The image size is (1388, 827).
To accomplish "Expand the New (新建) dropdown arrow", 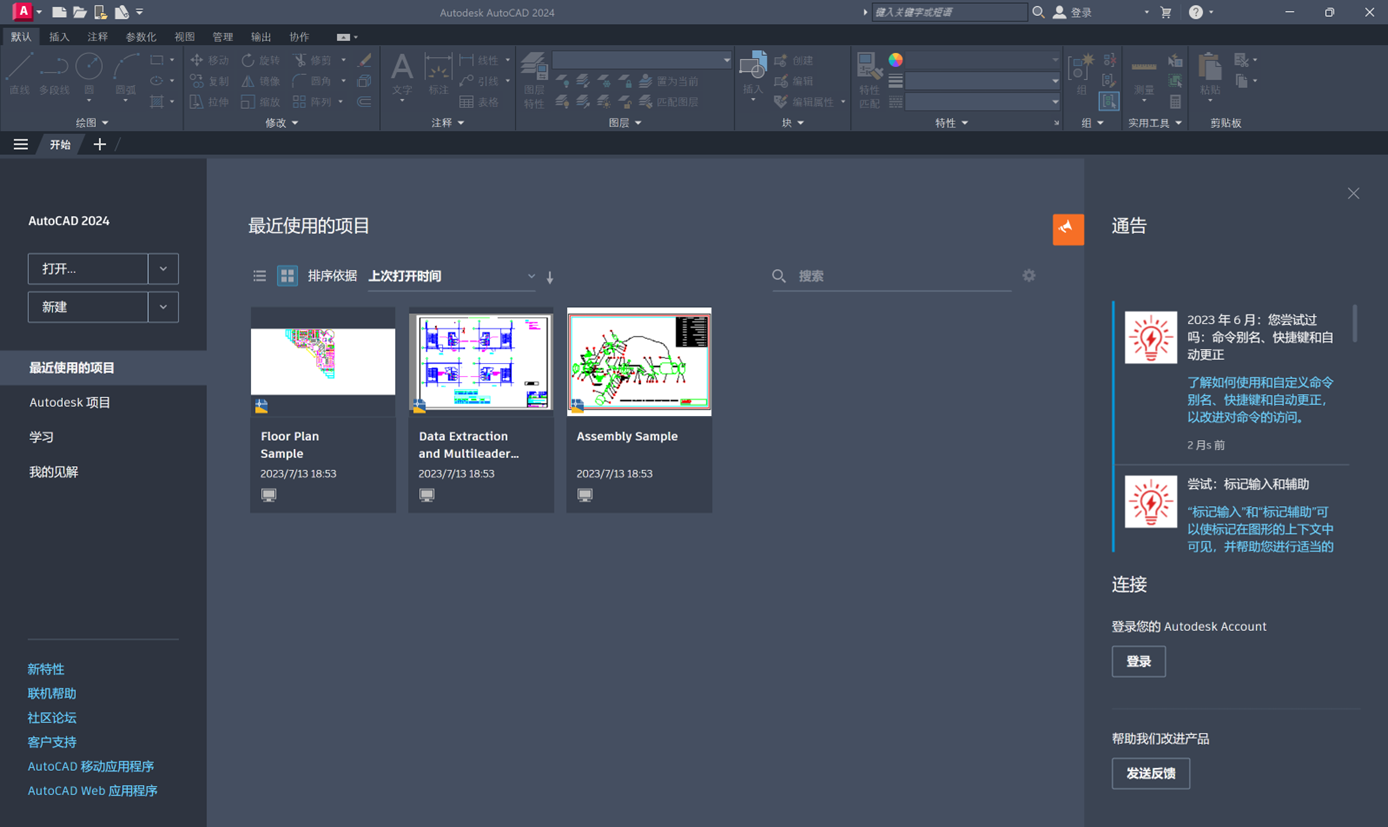I will (x=163, y=307).
